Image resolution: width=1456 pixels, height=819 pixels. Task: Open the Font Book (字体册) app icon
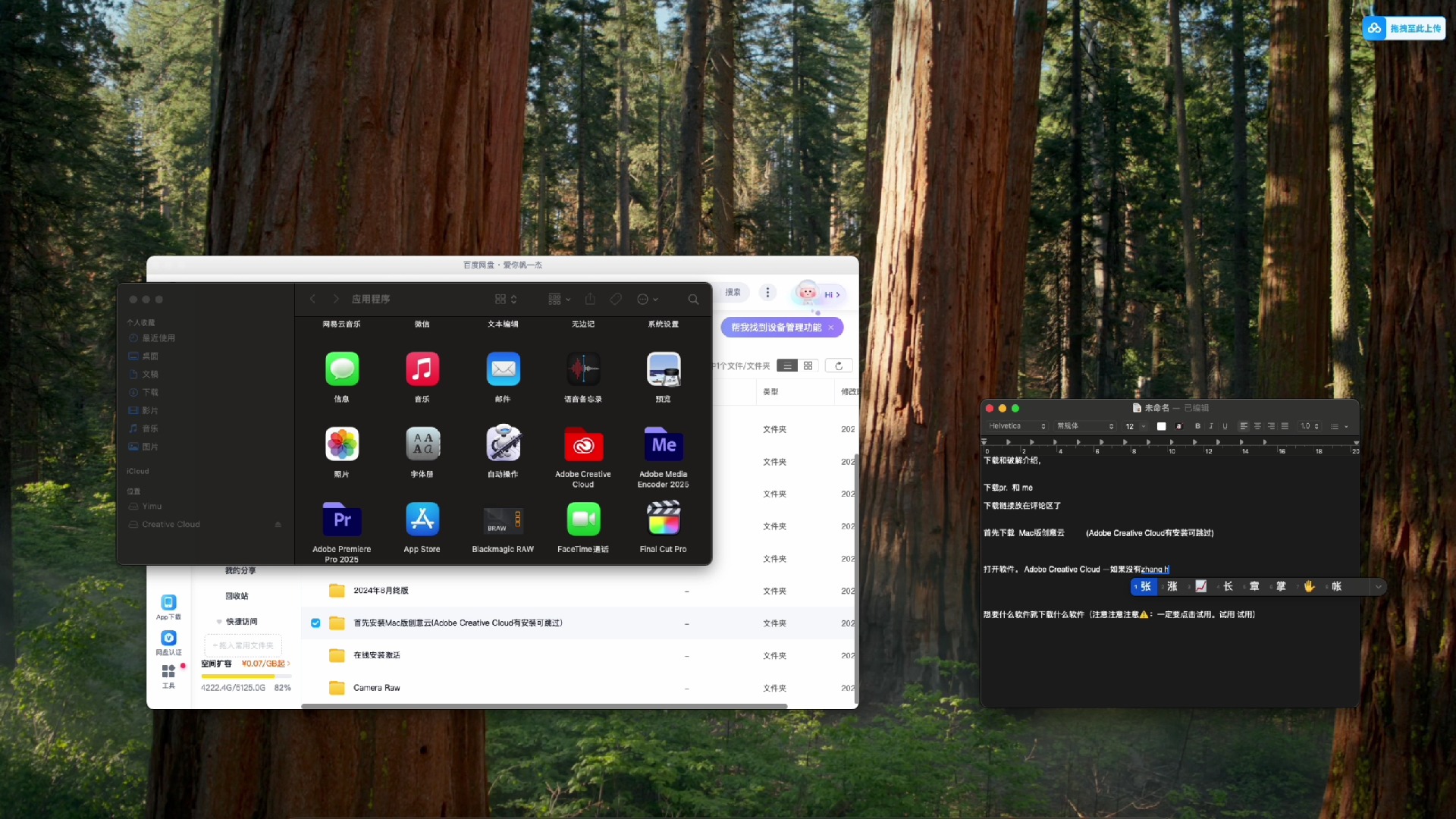tap(422, 444)
